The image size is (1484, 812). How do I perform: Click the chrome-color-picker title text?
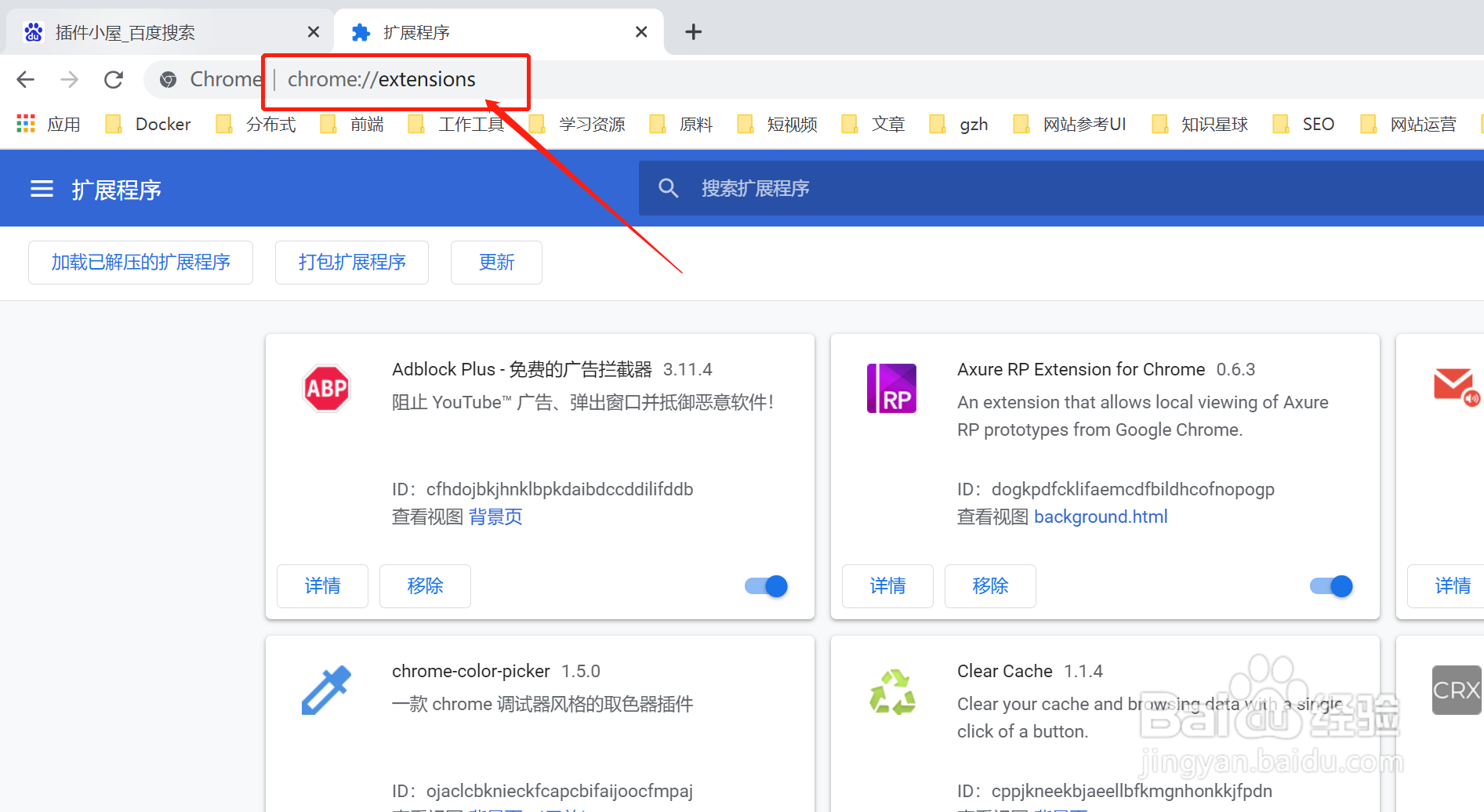pos(471,671)
